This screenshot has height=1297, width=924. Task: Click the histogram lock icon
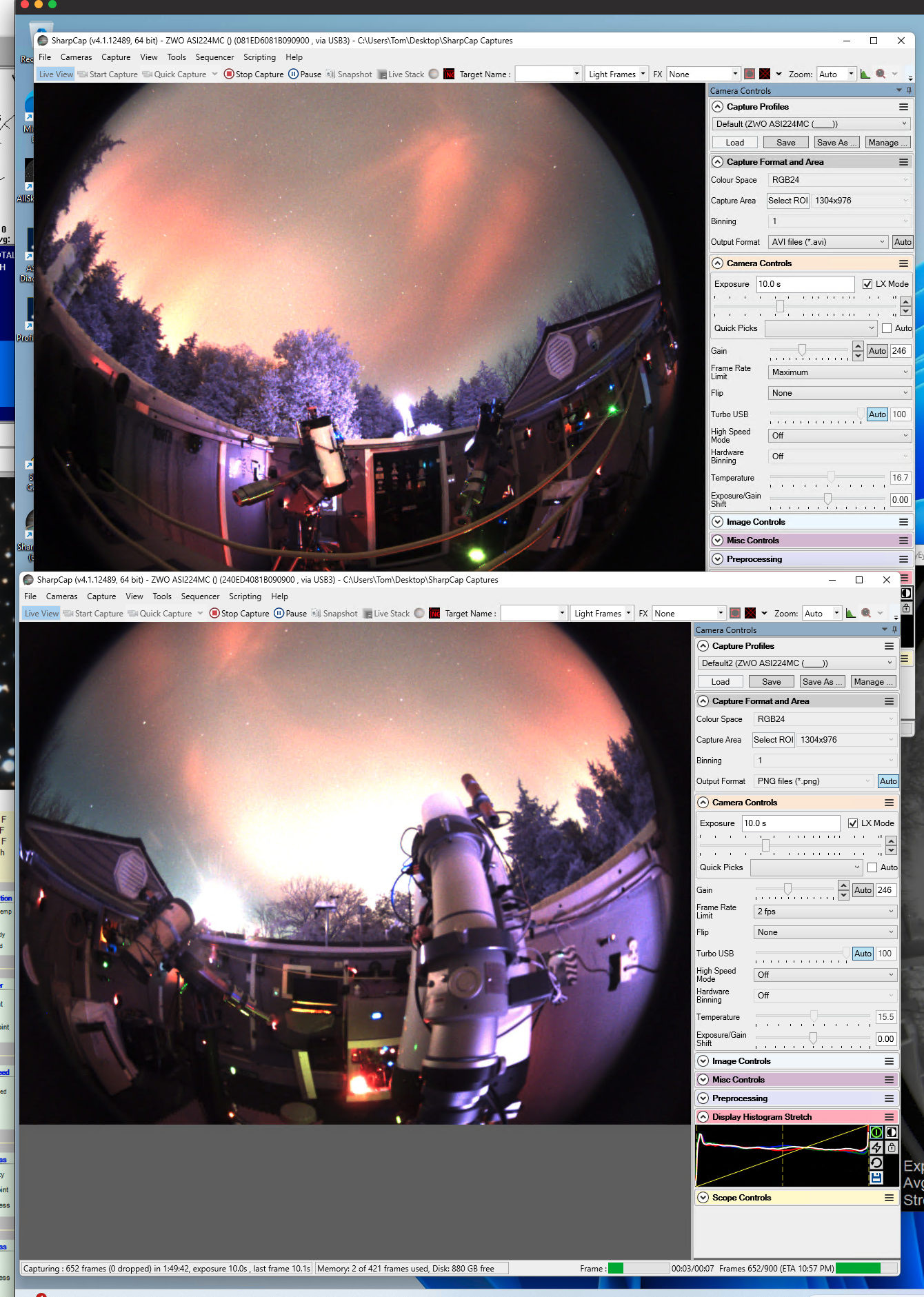click(x=892, y=1147)
